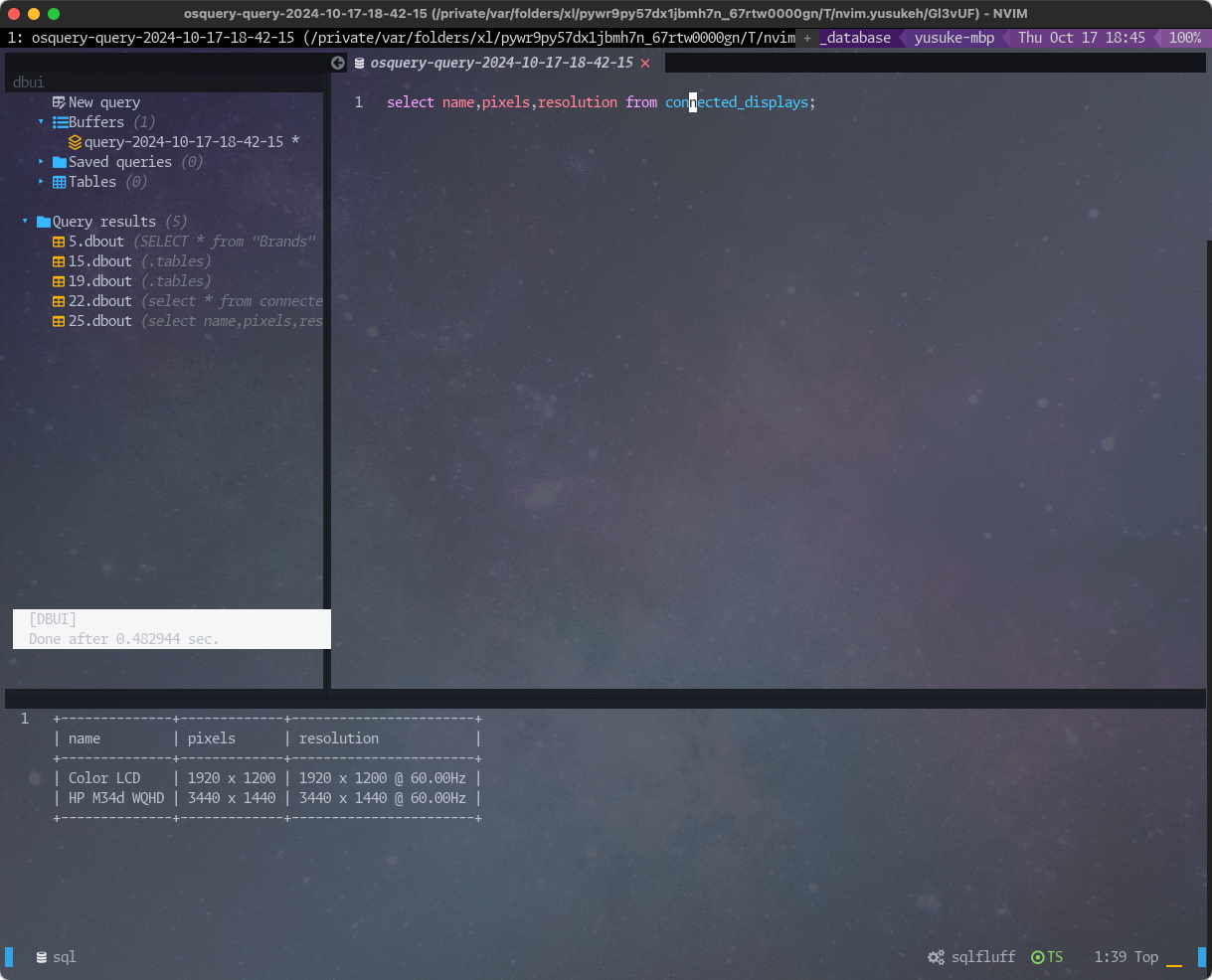Click the 'Thu Oct 17 18:45' clock segment
Image resolution: width=1212 pixels, height=980 pixels.
point(1082,38)
